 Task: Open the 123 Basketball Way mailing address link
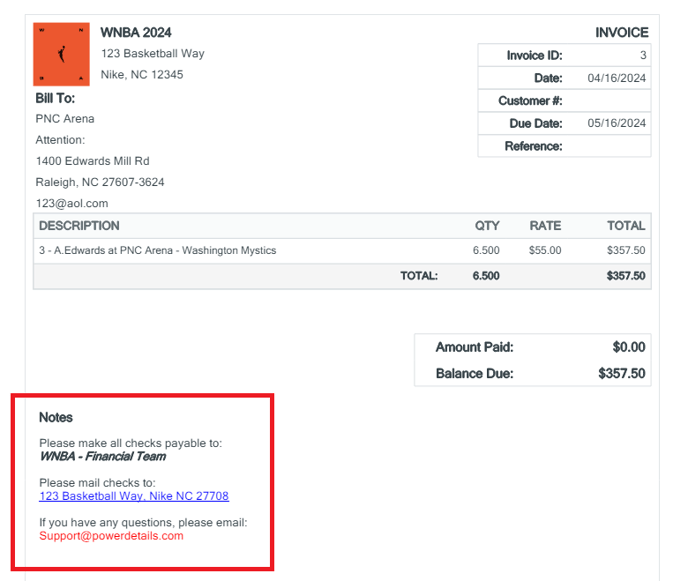point(134,496)
